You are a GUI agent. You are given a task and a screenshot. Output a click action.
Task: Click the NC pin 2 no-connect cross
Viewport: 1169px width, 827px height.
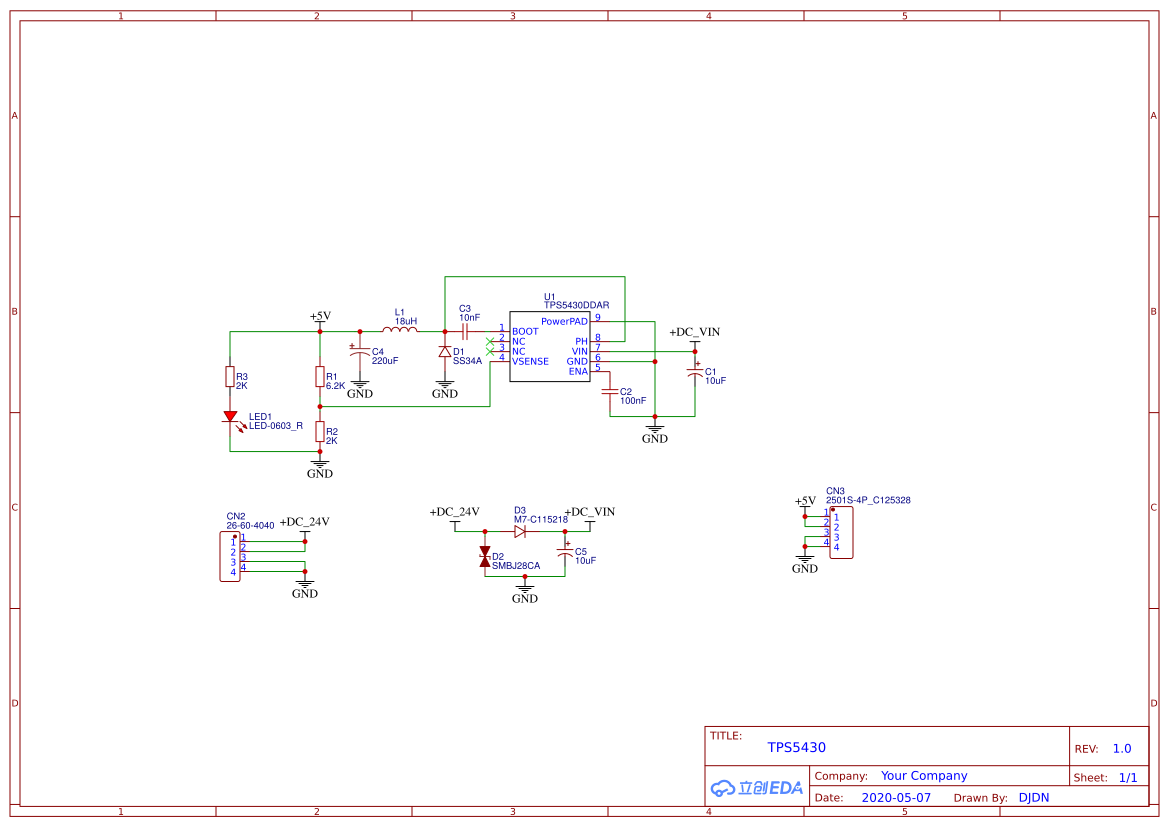(490, 342)
